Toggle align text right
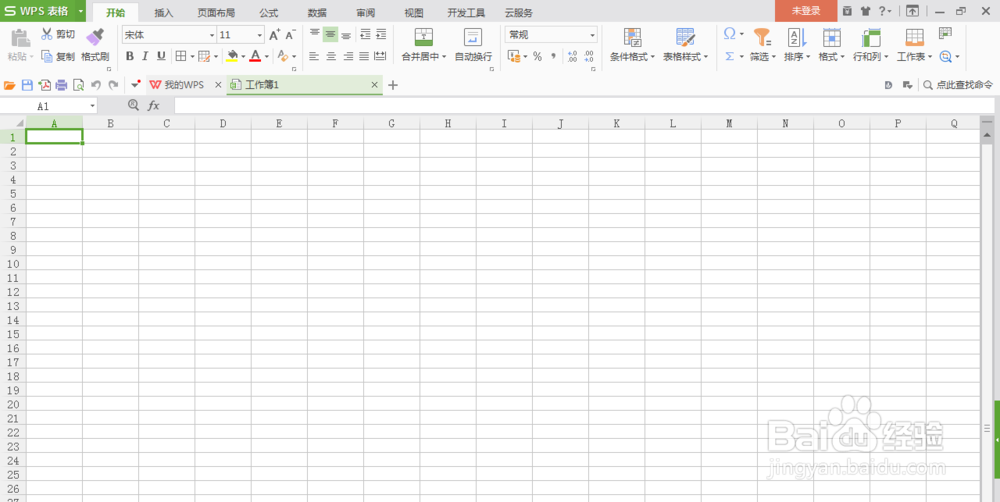 [x=348, y=56]
